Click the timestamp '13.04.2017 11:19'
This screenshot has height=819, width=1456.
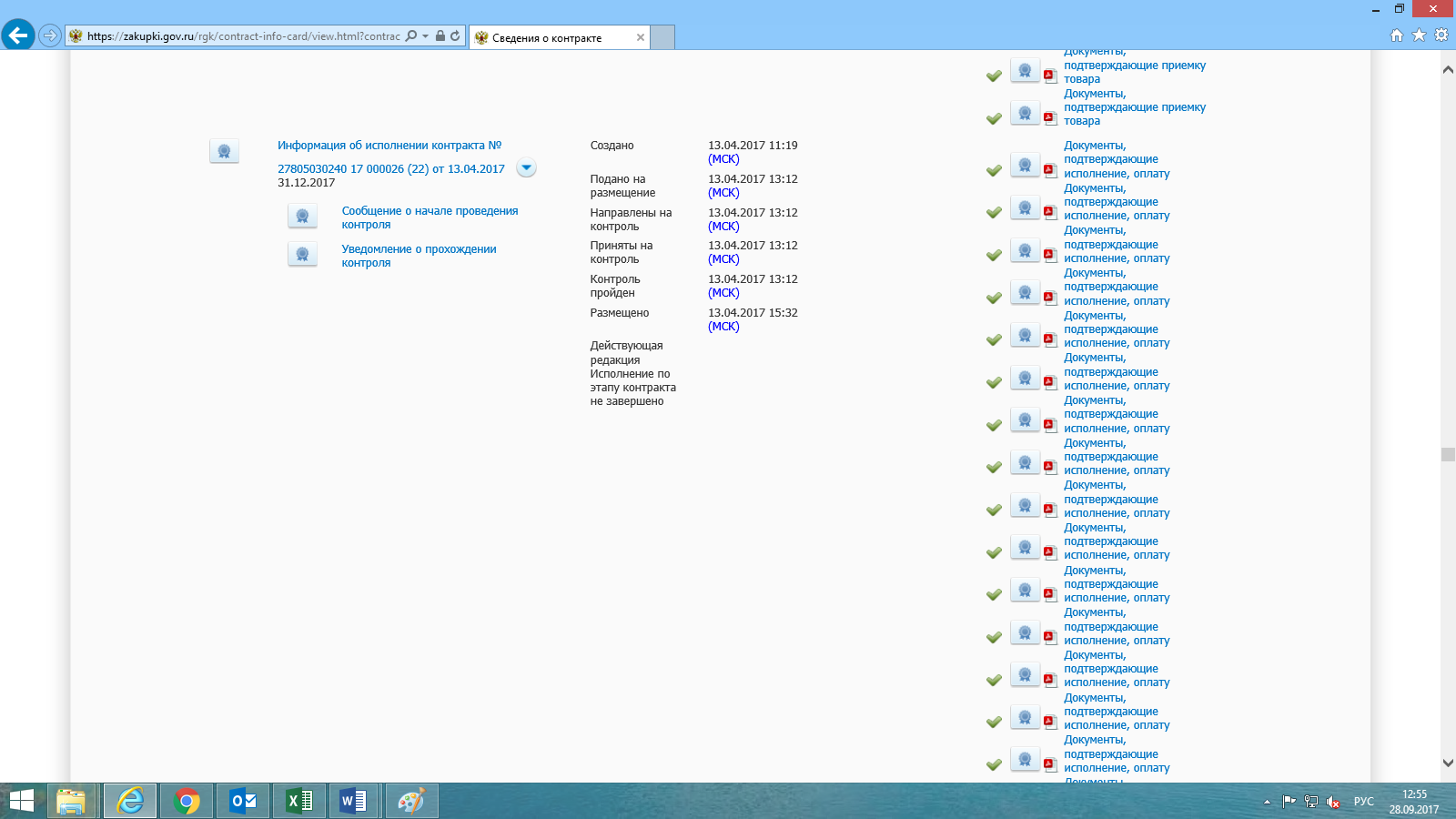tap(753, 146)
